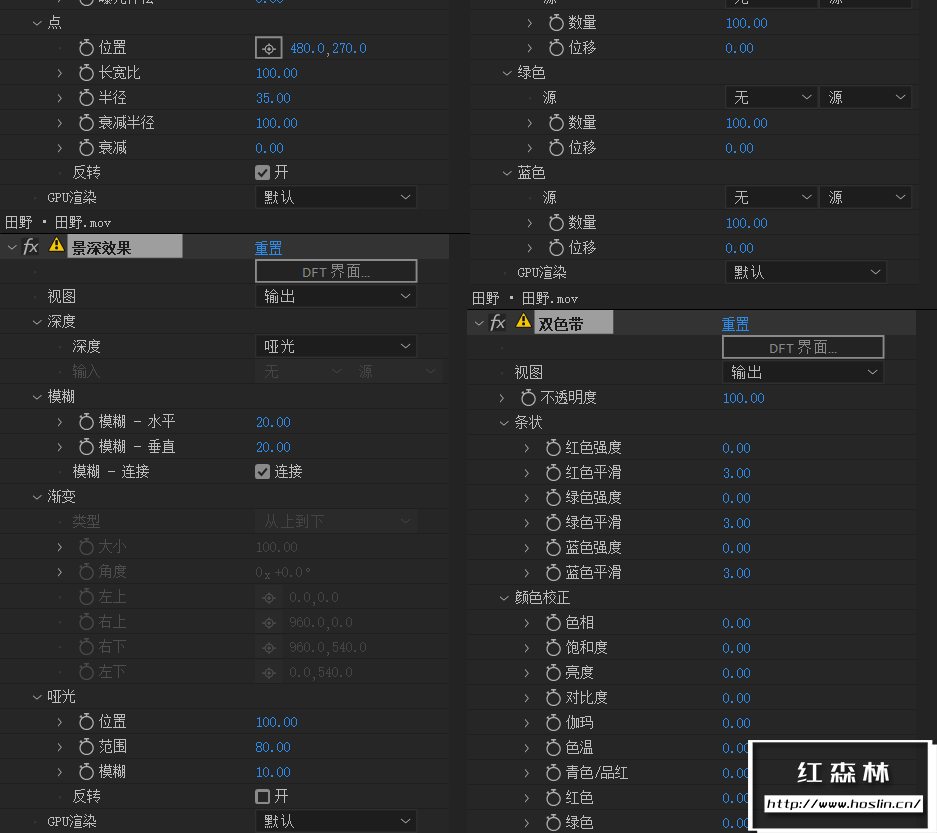This screenshot has height=833, width=937.
Task: Toggle stopwatch for 衰减半径 property
Action: click(86, 123)
